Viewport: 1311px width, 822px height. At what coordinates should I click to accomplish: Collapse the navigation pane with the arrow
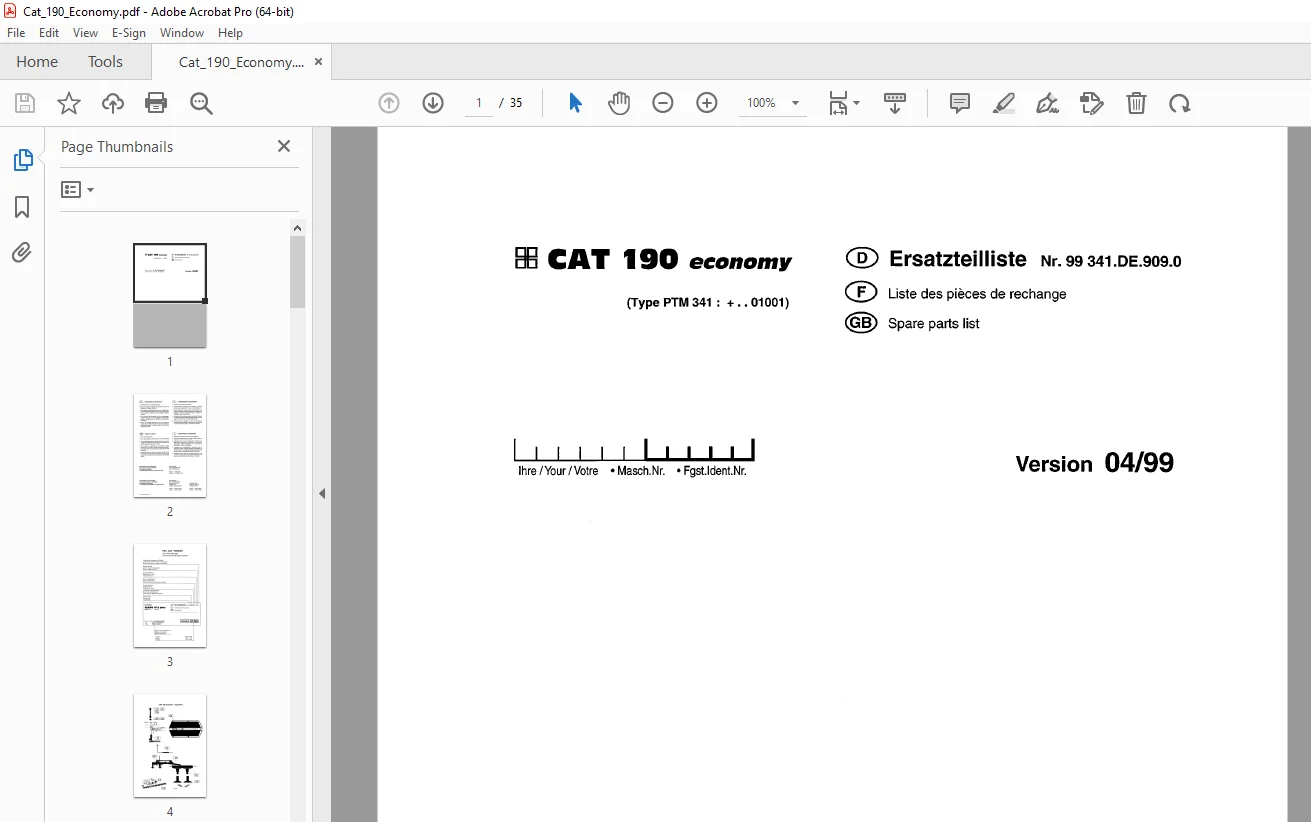click(322, 493)
